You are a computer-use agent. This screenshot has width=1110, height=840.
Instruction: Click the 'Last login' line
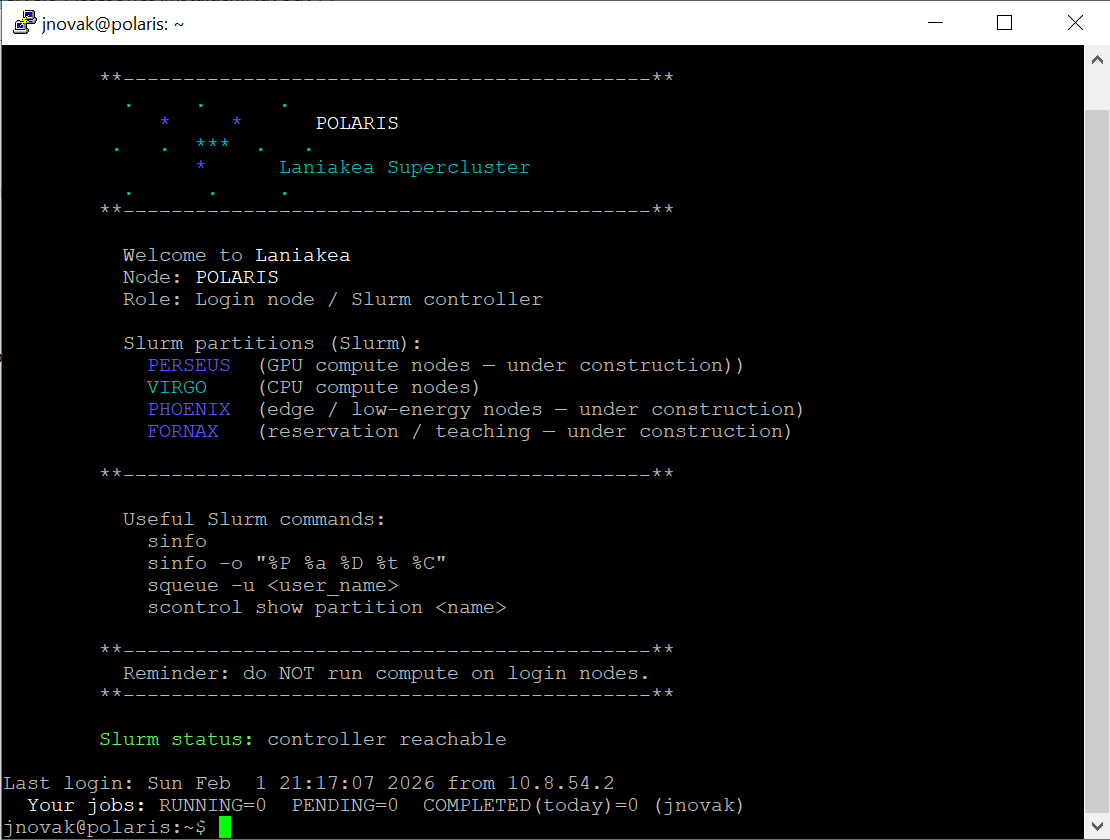click(x=309, y=783)
